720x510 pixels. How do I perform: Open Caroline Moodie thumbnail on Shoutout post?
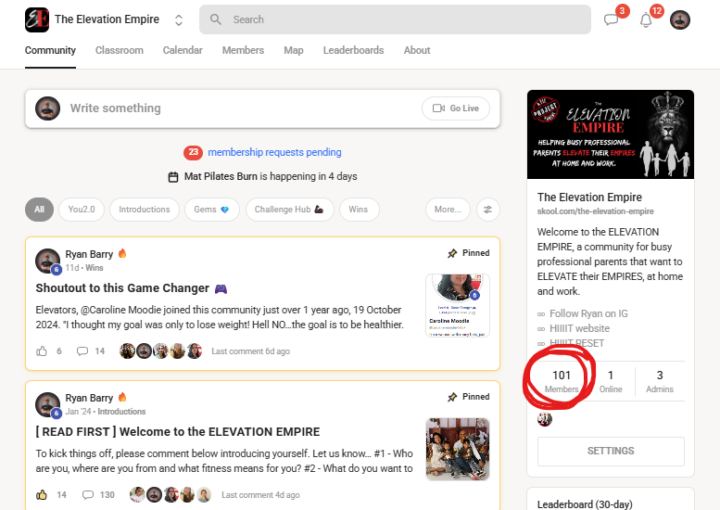pyautogui.click(x=457, y=305)
